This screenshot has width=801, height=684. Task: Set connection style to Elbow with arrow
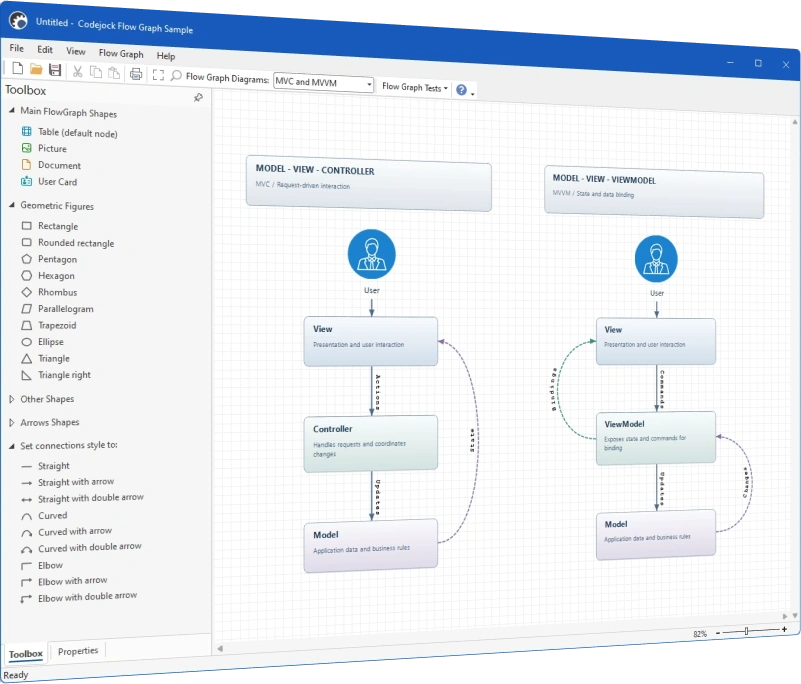click(x=64, y=581)
